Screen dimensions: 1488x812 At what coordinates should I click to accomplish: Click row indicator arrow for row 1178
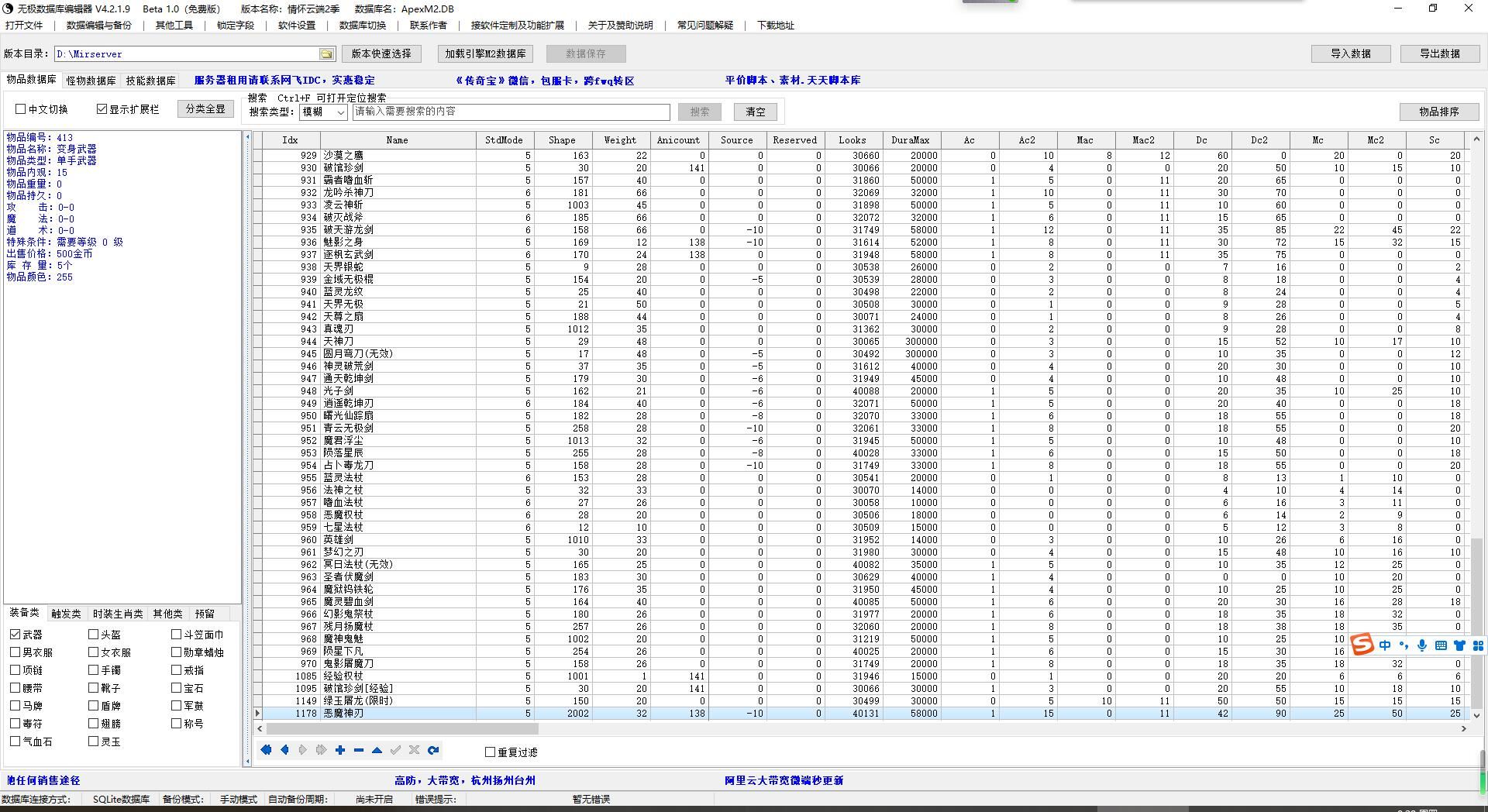(258, 714)
